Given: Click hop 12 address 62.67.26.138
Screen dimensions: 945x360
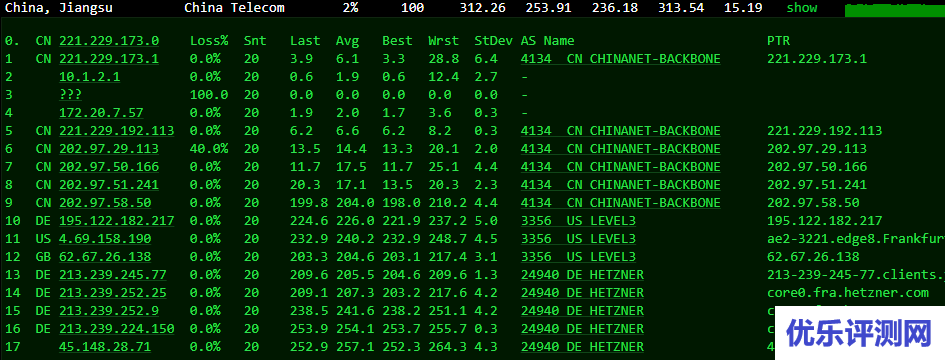Looking at the screenshot, I should pos(105,257).
